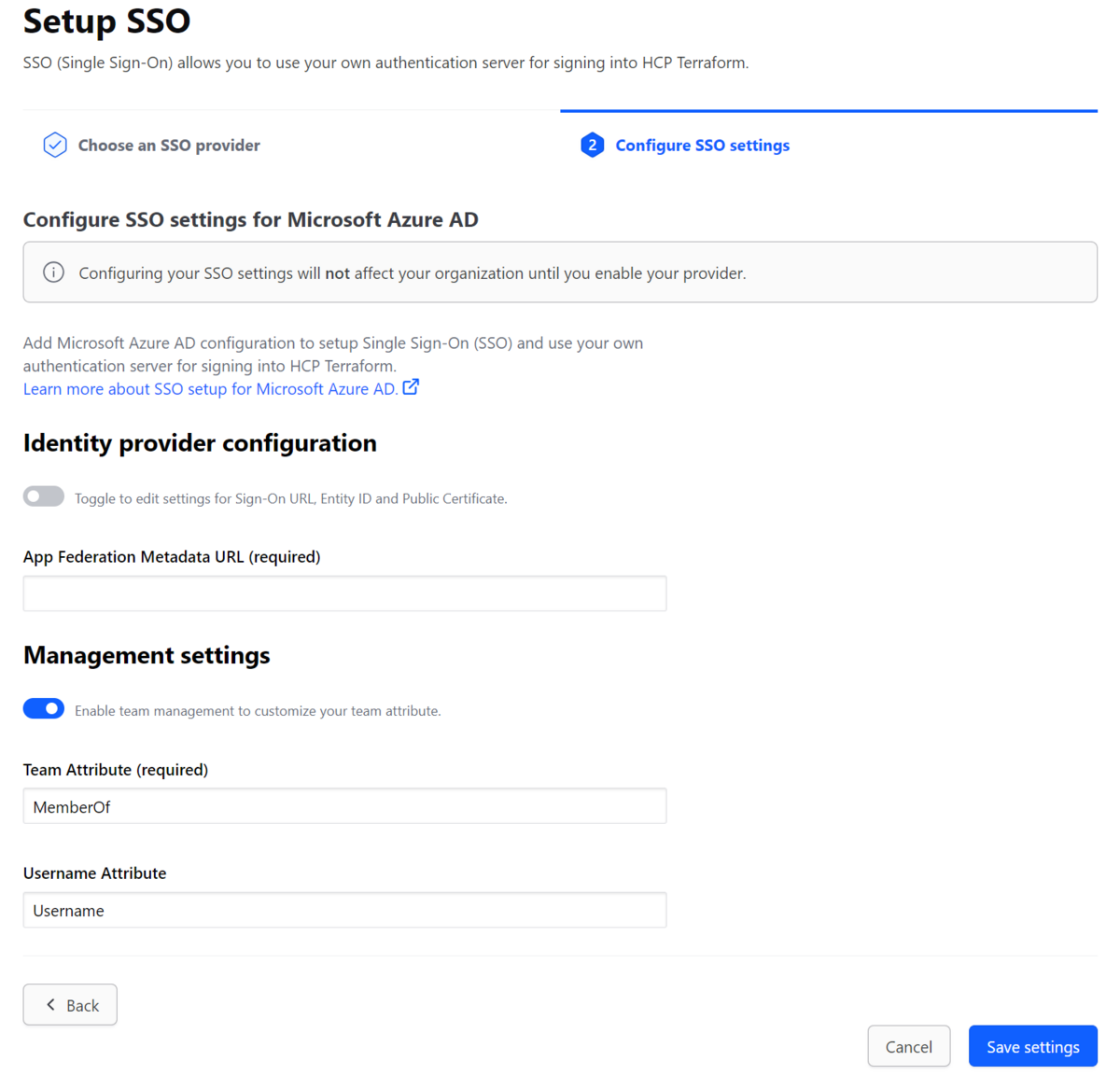Click the left chevron inside the Back button
1120x1075 pixels.
(x=51, y=1005)
